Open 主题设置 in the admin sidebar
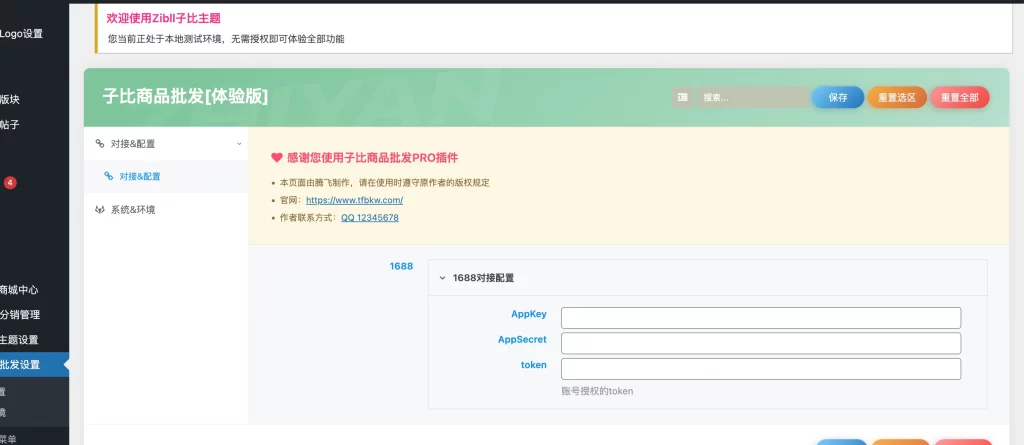Image resolution: width=1024 pixels, height=445 pixels. click(20, 339)
